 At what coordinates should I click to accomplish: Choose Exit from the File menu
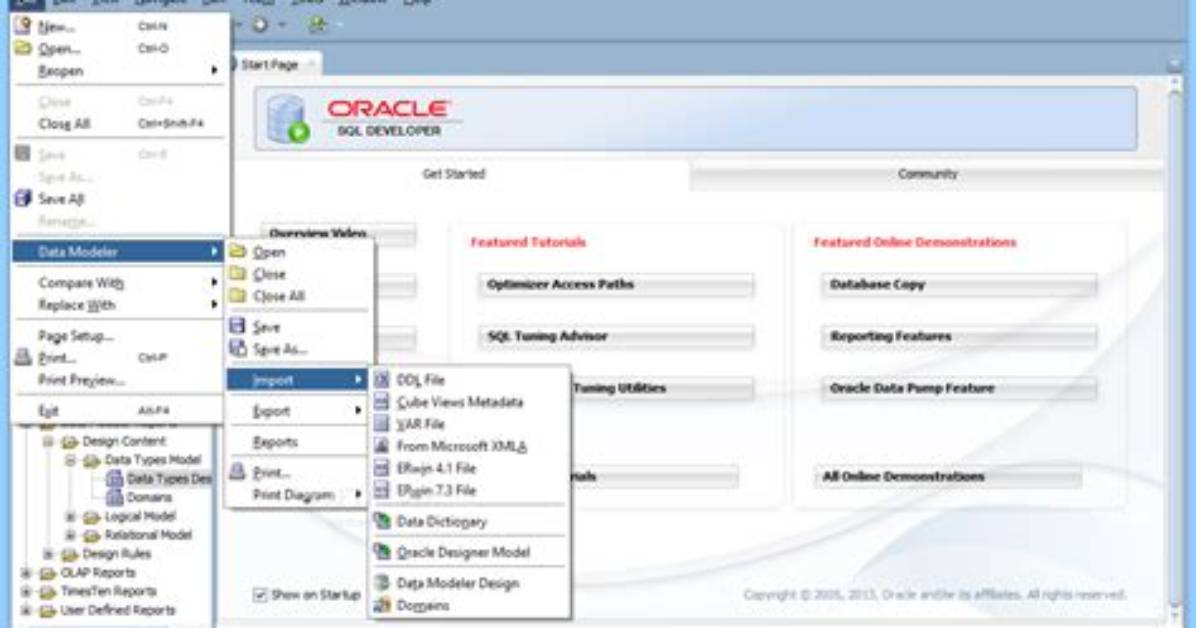(x=119, y=411)
